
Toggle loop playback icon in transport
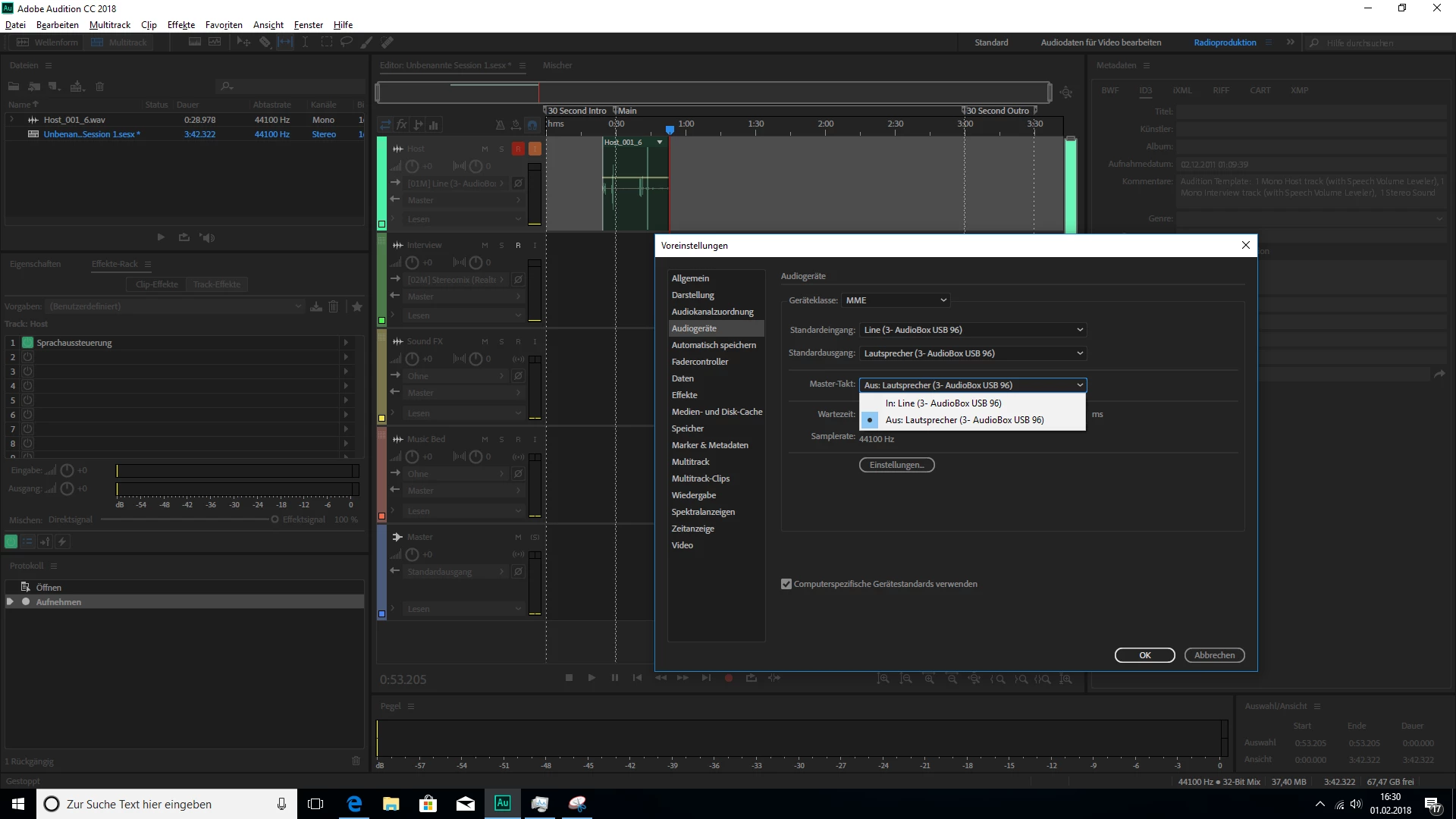[x=752, y=678]
